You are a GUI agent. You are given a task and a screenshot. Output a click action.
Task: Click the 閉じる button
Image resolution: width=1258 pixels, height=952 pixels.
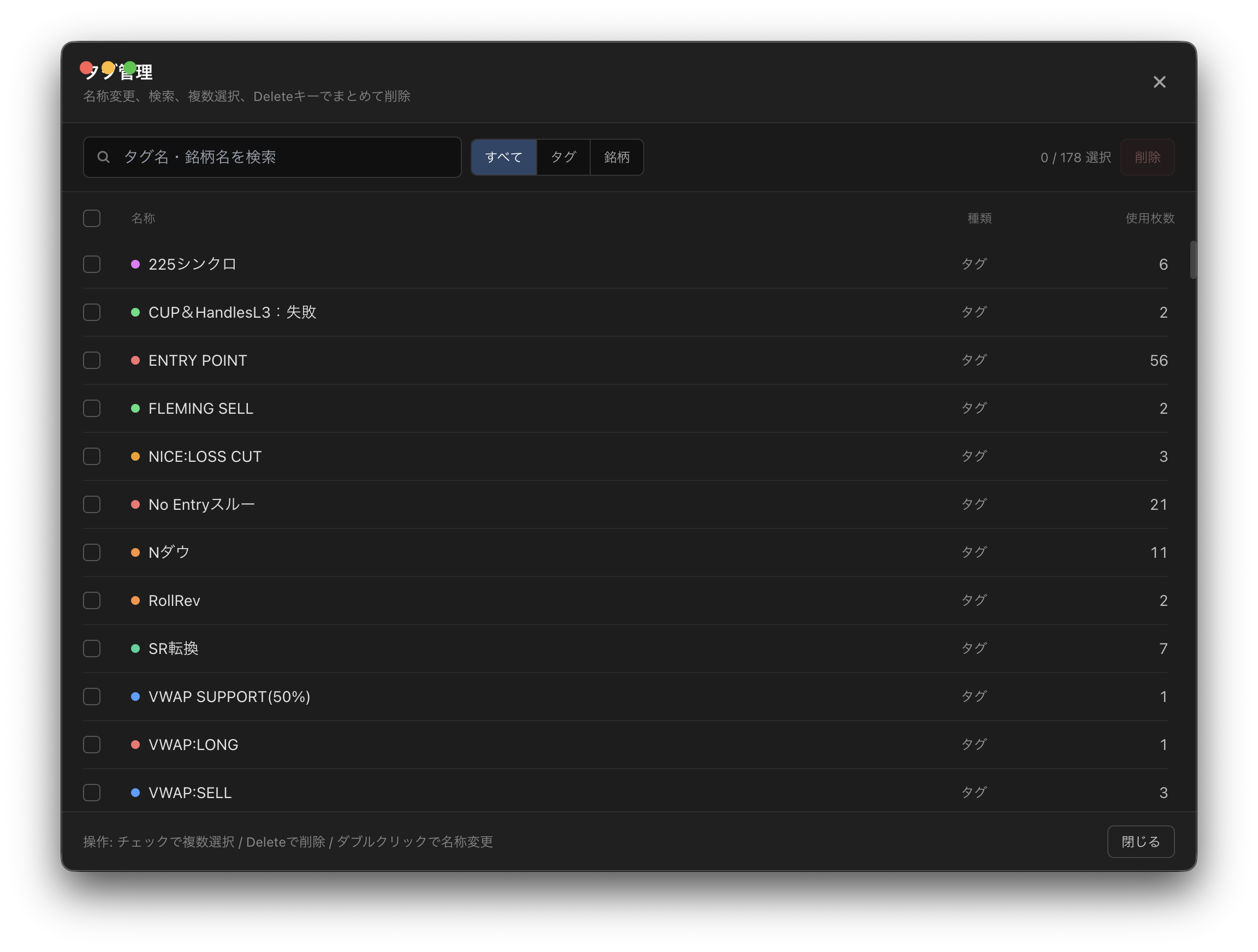tap(1140, 841)
